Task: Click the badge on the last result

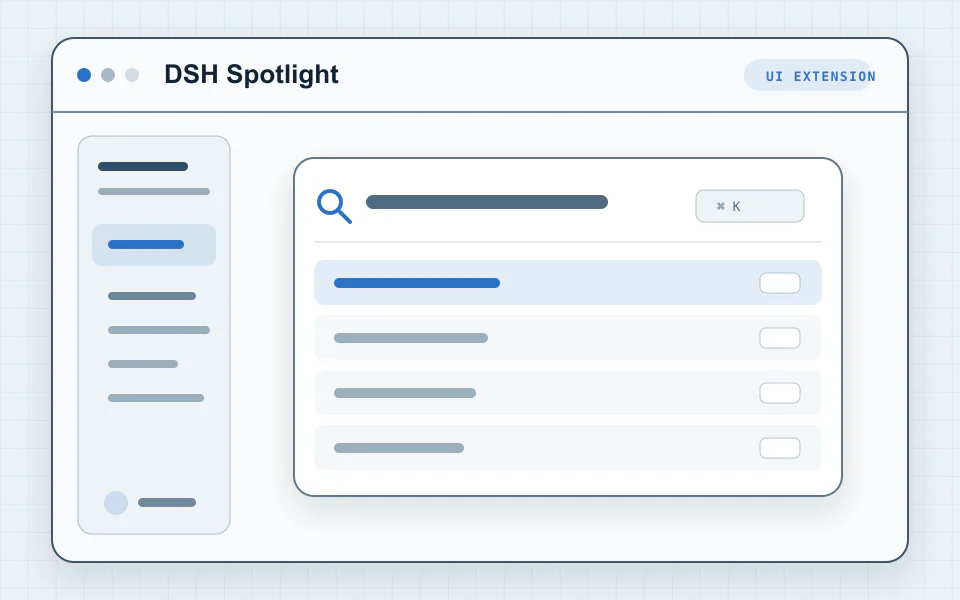Action: click(x=780, y=448)
